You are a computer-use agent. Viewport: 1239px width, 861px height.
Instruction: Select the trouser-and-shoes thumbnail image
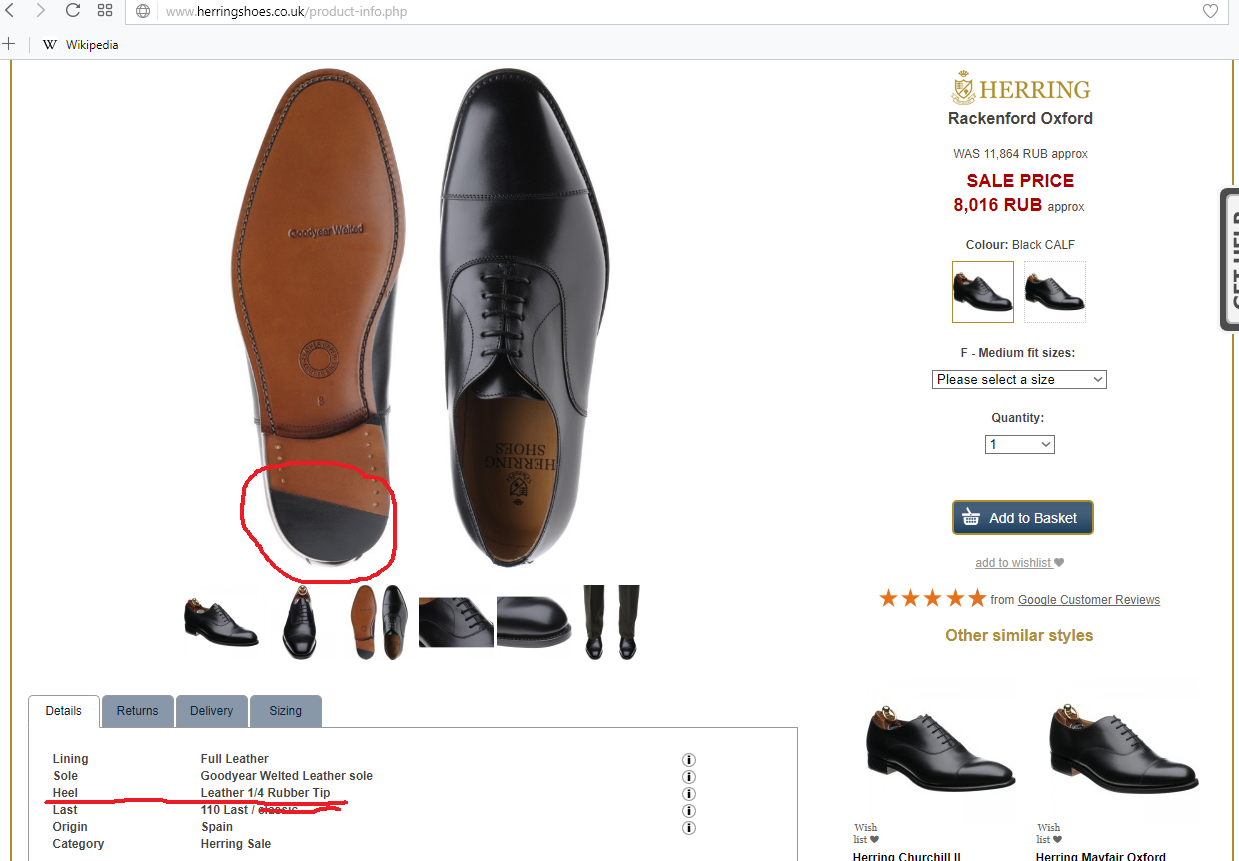point(611,622)
